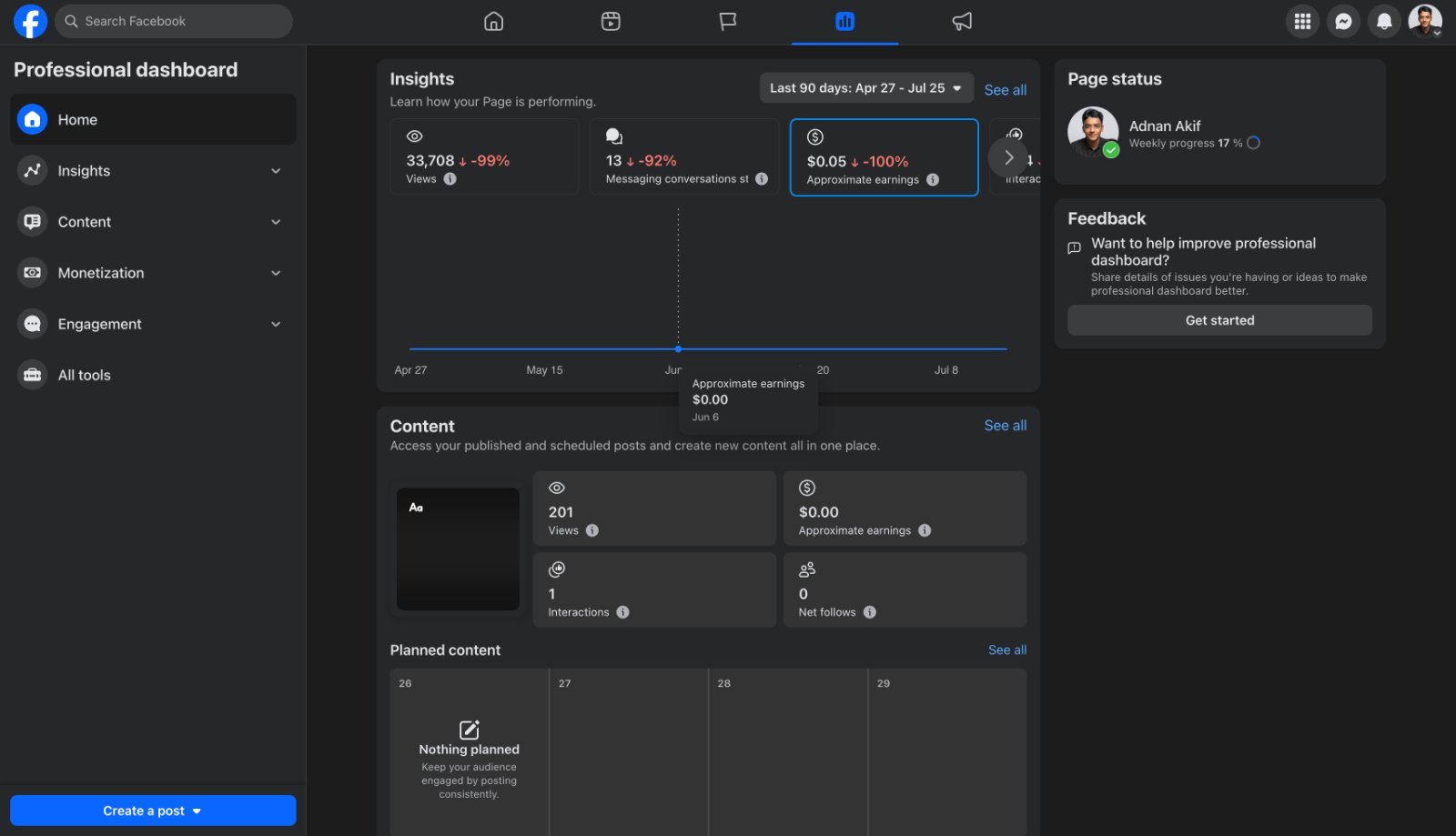Click See all link in Content
The height and width of the screenshot is (836, 1456).
(x=1005, y=425)
